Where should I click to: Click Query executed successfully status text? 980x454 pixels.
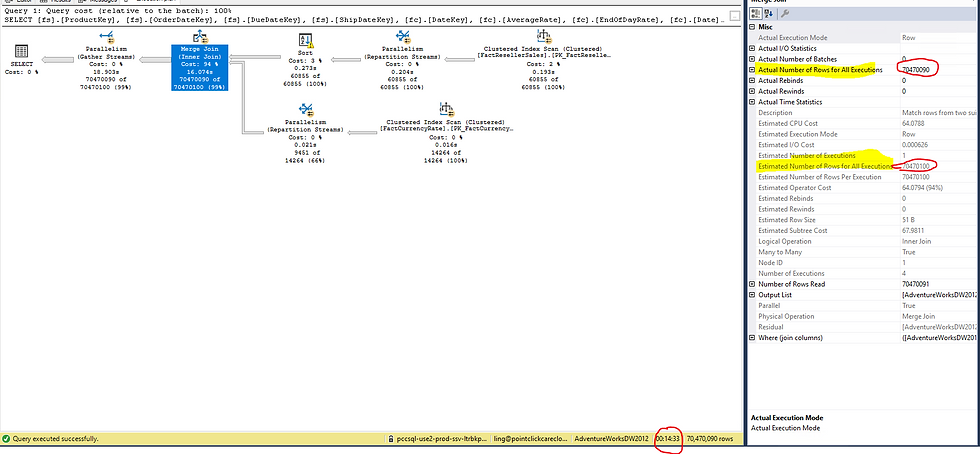pyautogui.click(x=56, y=439)
